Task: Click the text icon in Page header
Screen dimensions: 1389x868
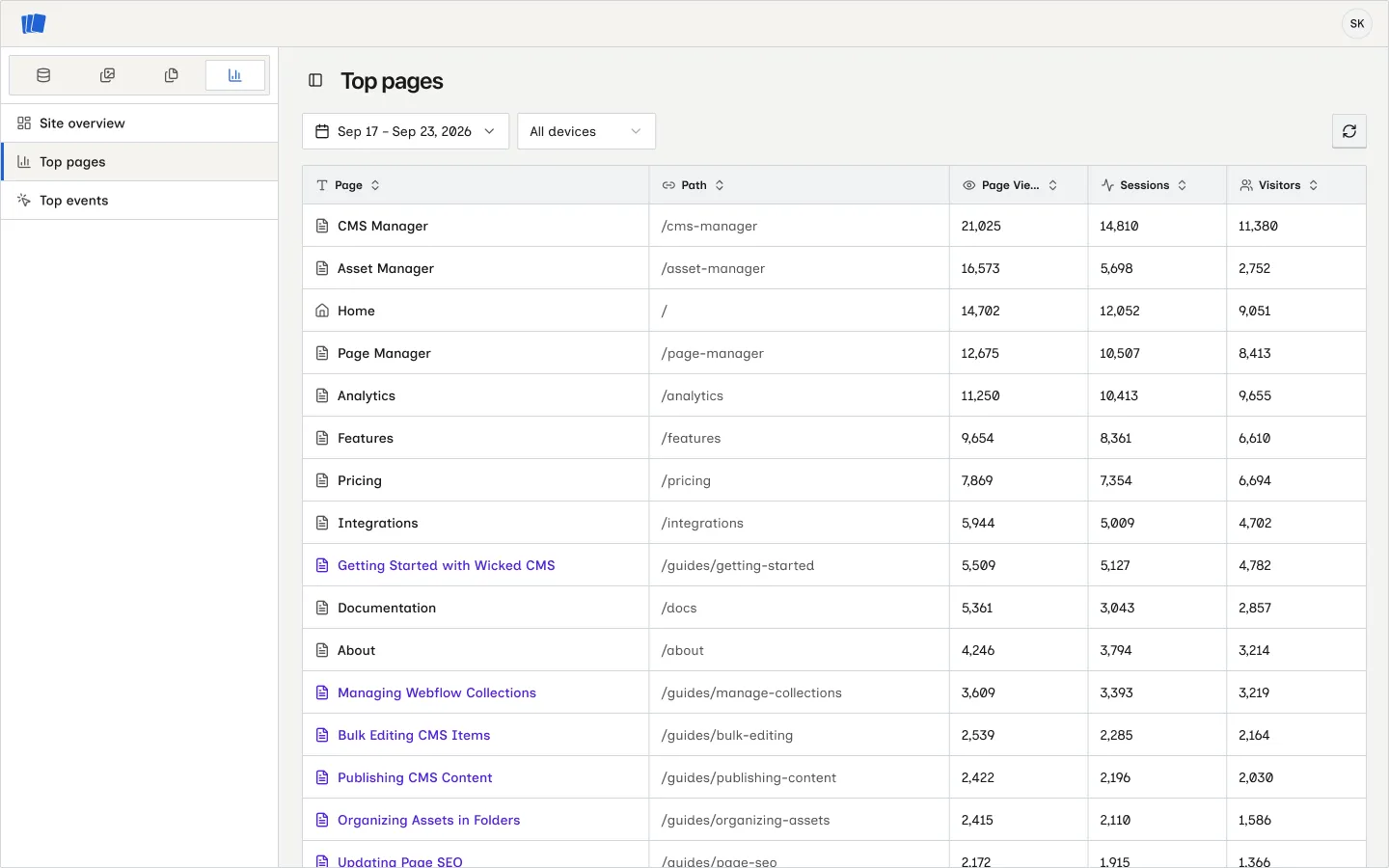Action: 322,185
